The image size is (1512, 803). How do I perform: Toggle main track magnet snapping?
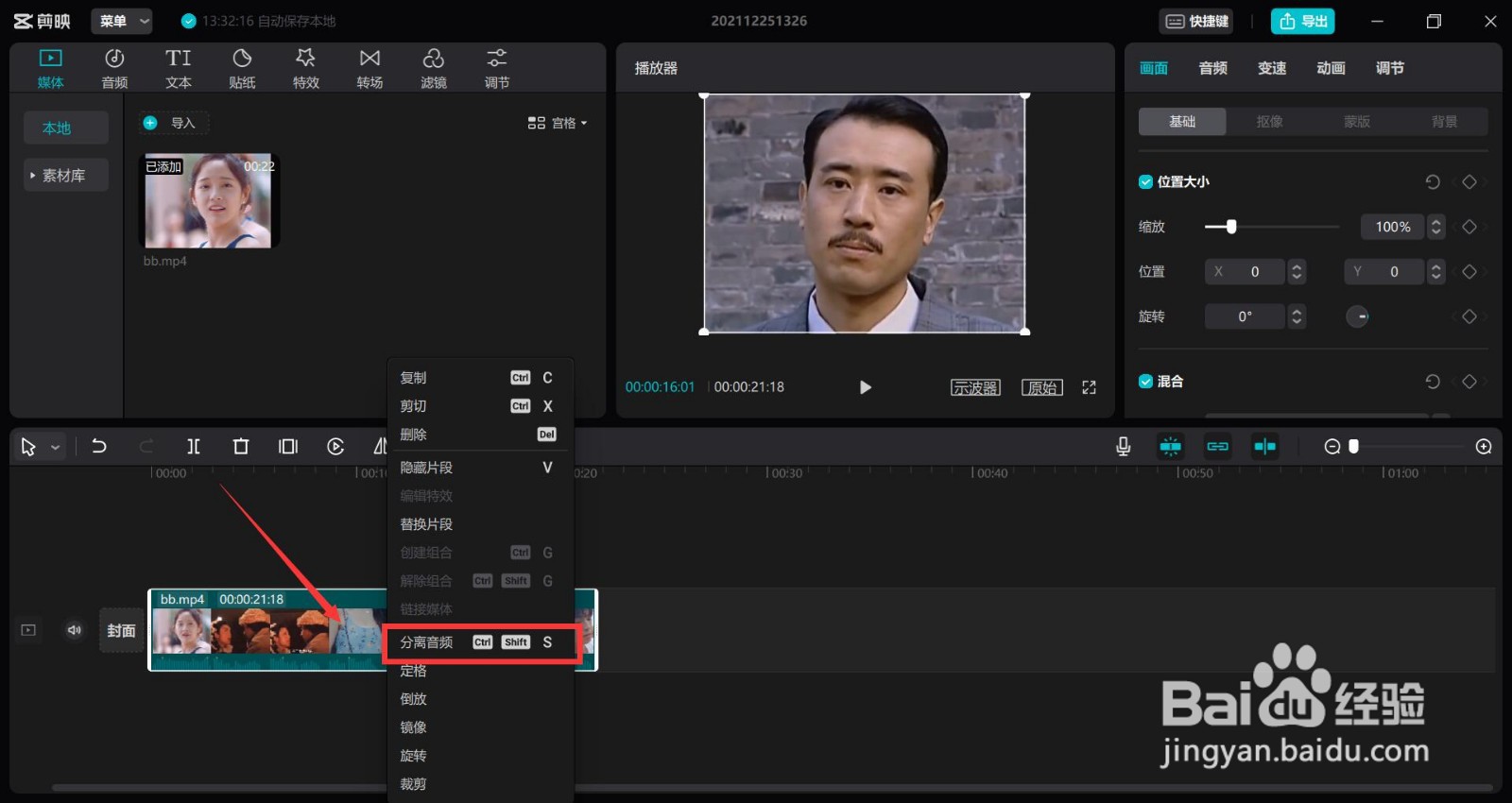[1171, 447]
